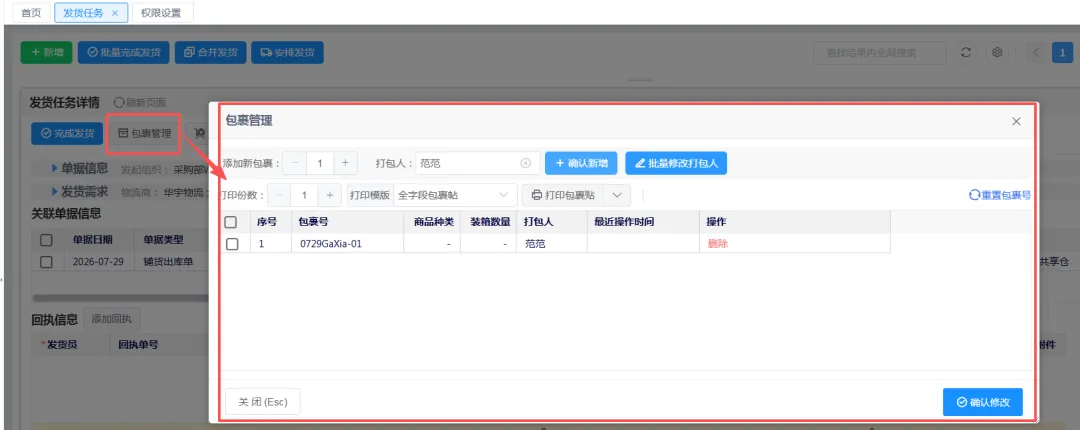Image resolution: width=1080 pixels, height=430 pixels.
Task: Toggle header checkbox in 关联单据信息 table
Action: 46,240
